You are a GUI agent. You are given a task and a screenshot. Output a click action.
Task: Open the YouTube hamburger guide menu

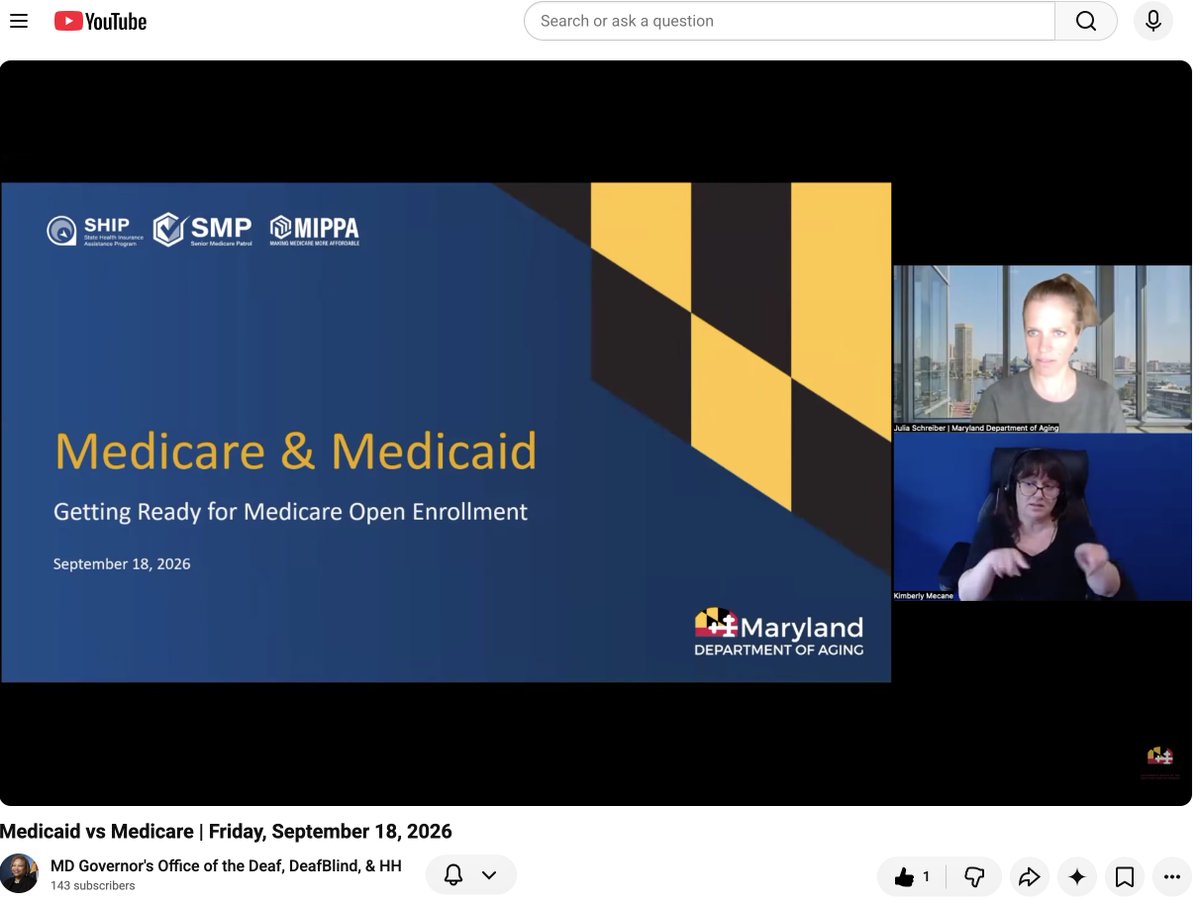click(18, 20)
